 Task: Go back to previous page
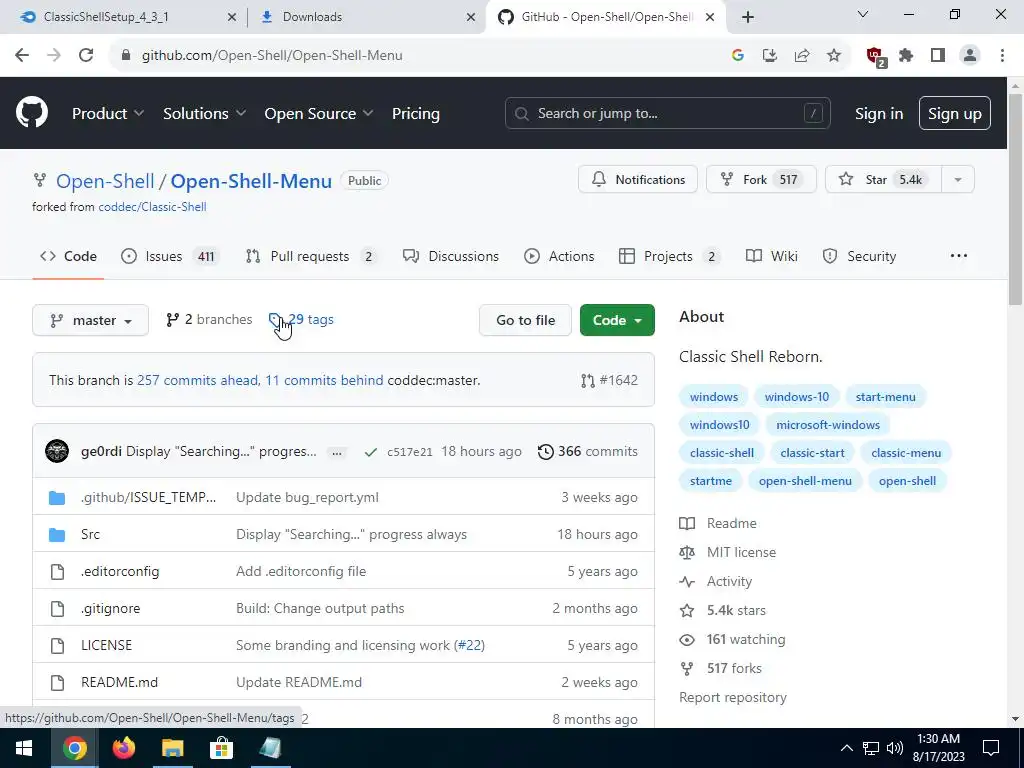point(22,56)
